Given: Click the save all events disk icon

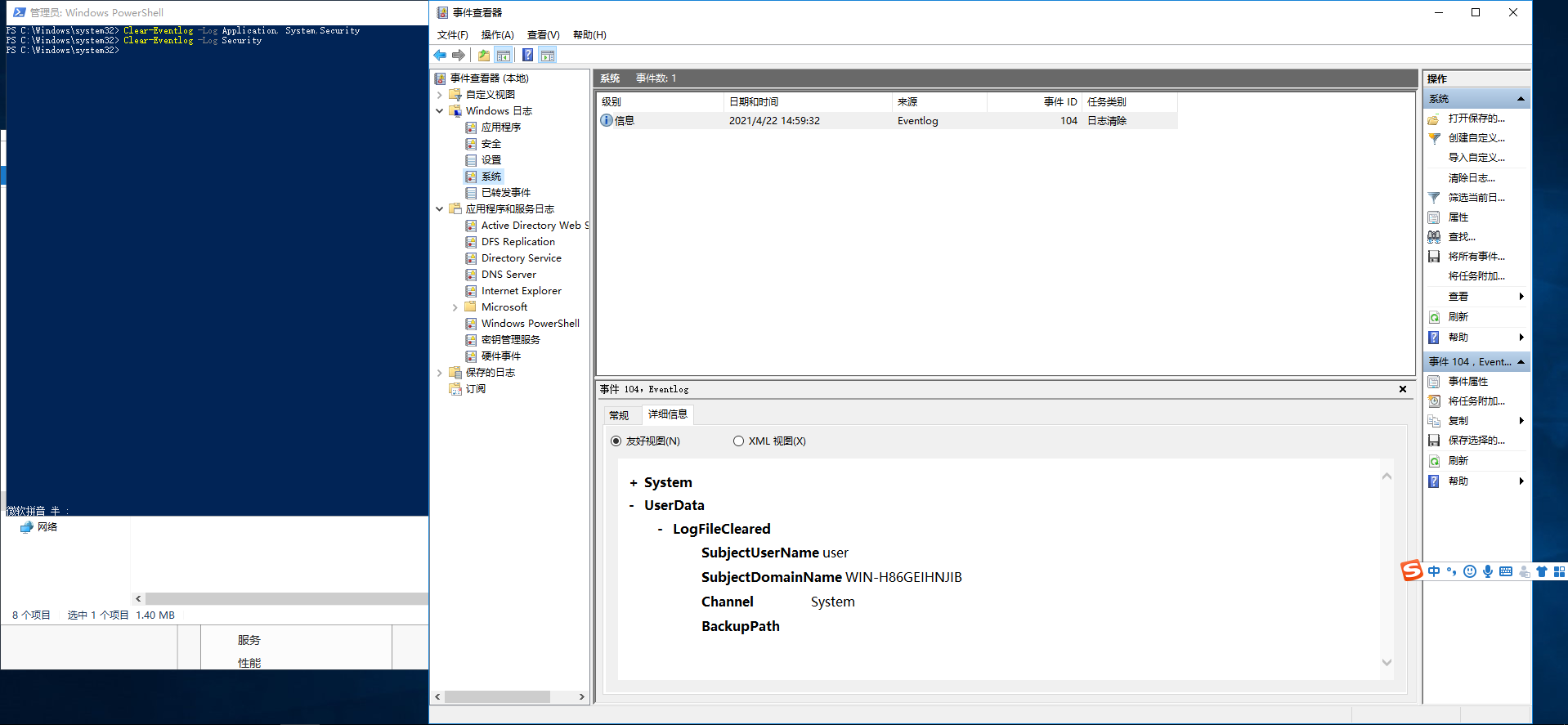Looking at the screenshot, I should click(x=1434, y=257).
